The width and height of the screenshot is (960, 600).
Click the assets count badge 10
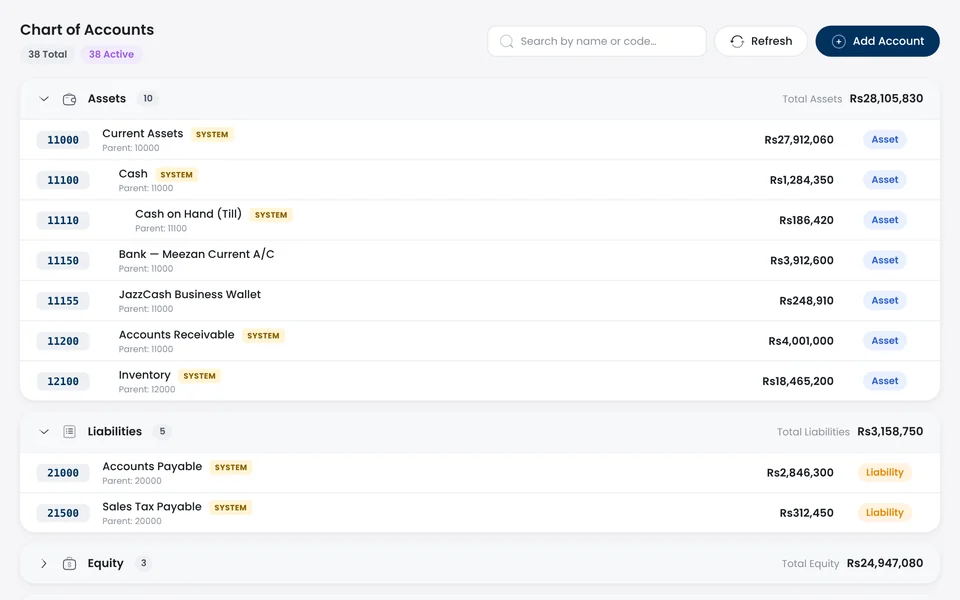pos(148,99)
